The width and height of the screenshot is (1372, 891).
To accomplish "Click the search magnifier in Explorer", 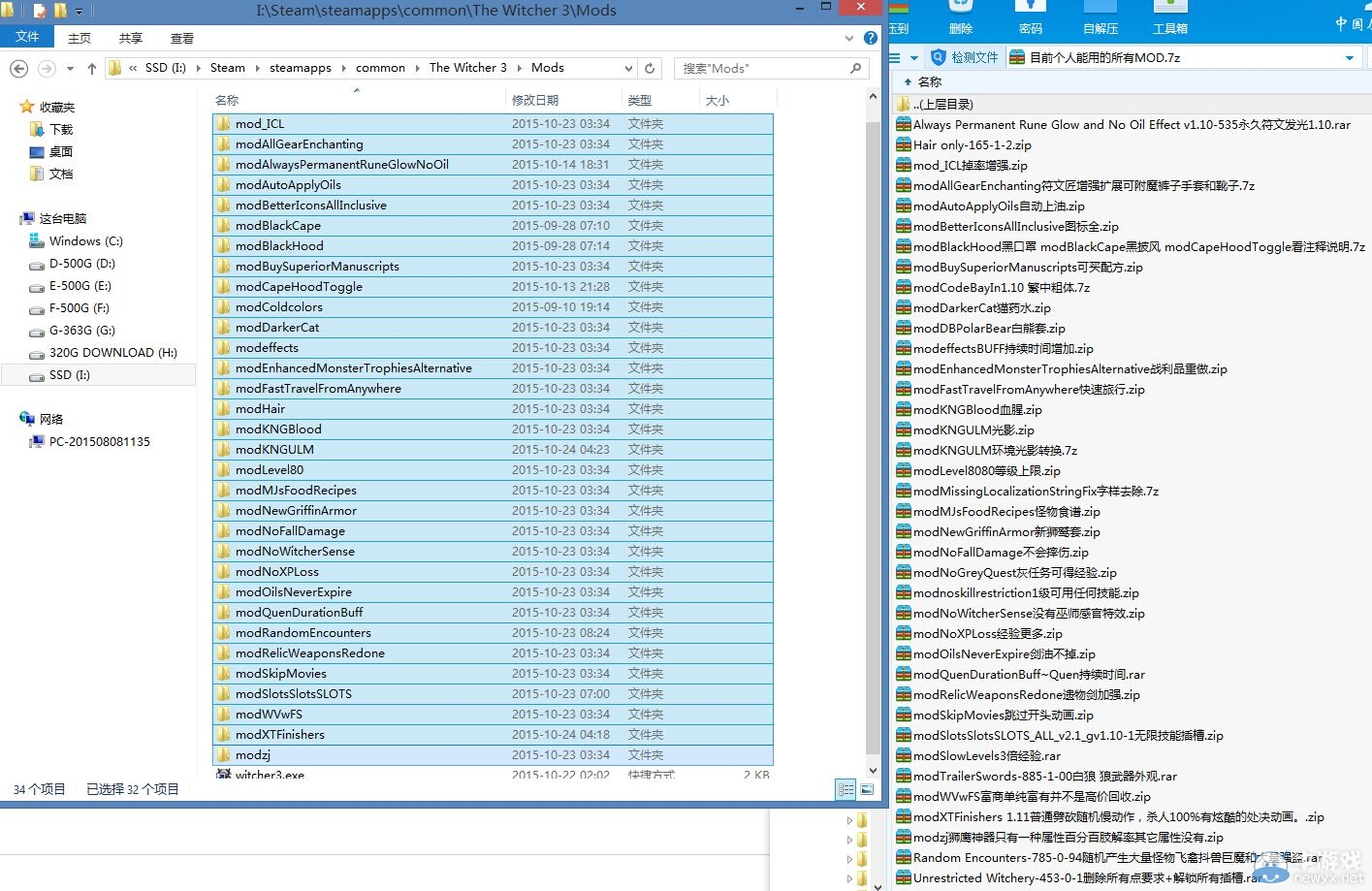I will coord(855,68).
